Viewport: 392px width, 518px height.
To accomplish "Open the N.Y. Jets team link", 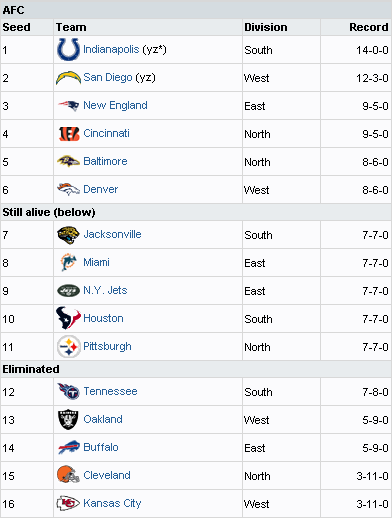I will [x=105, y=290].
